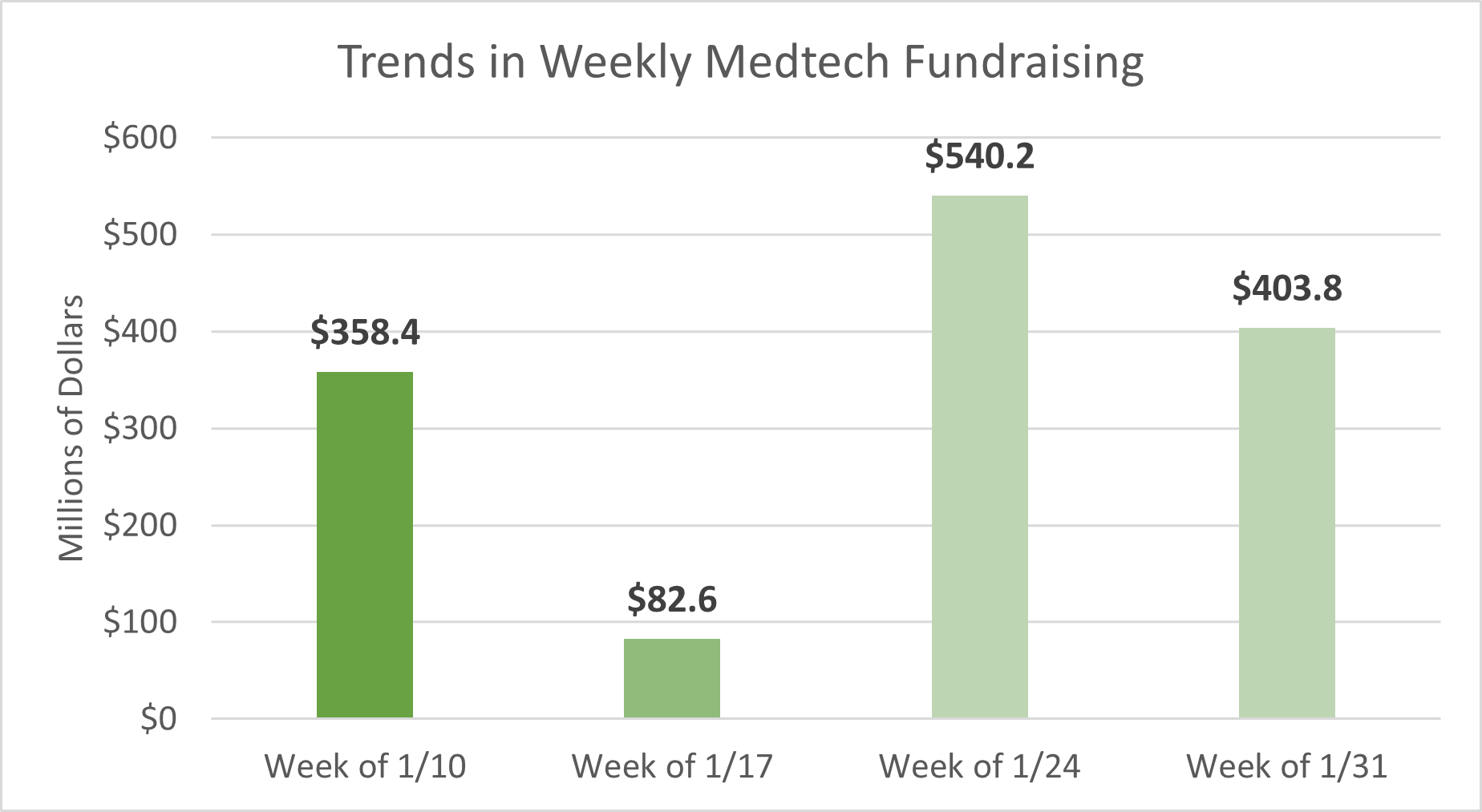This screenshot has width=1482, height=812.
Task: Click the $300 y-axis tick label
Action: pyautogui.click(x=140, y=428)
